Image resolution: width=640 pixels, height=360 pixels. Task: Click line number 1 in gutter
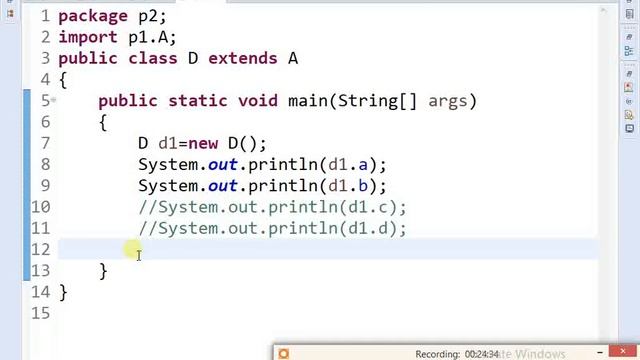click(x=45, y=16)
